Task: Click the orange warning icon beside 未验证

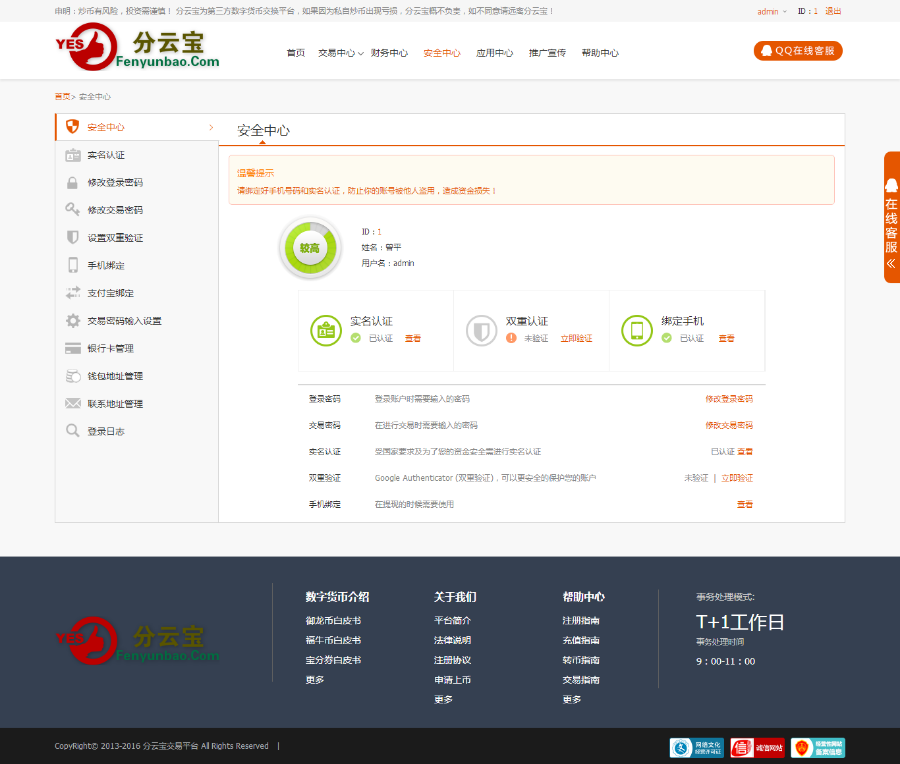Action: (511, 338)
